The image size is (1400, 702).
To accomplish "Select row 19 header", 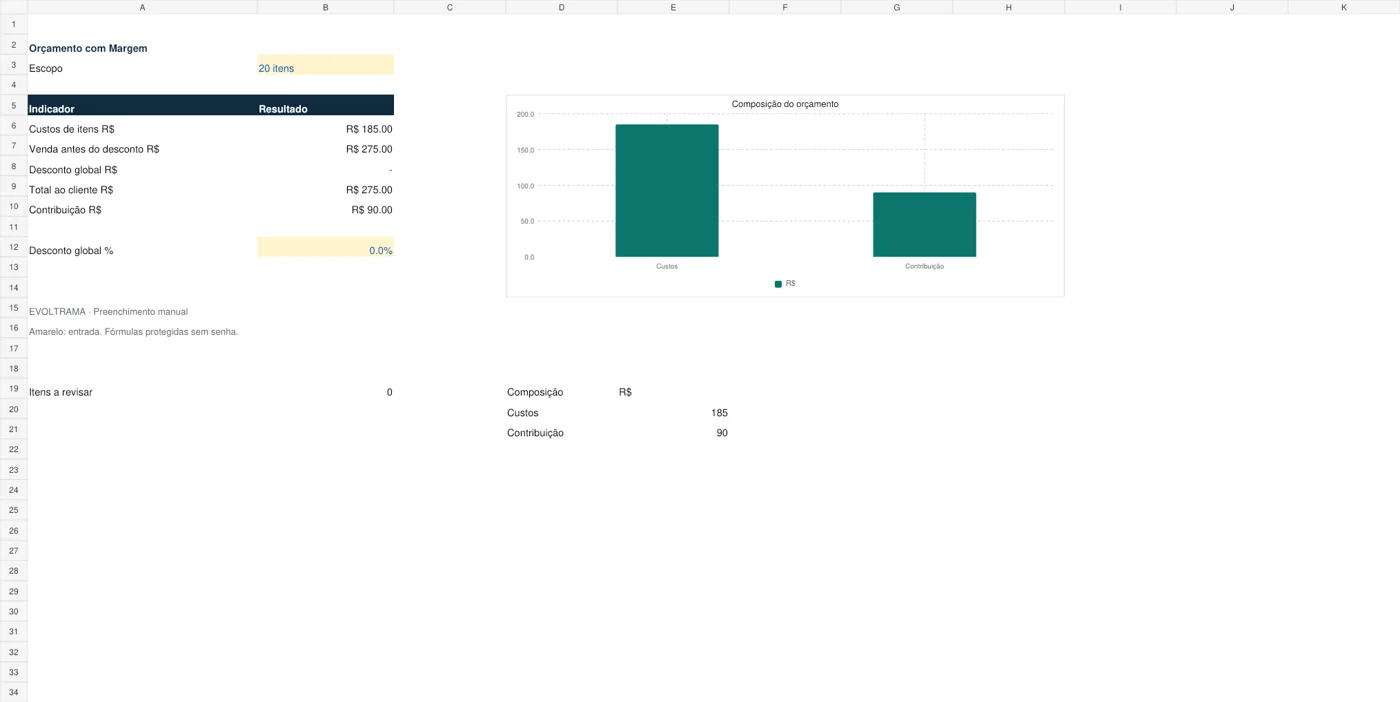I will pos(14,389).
